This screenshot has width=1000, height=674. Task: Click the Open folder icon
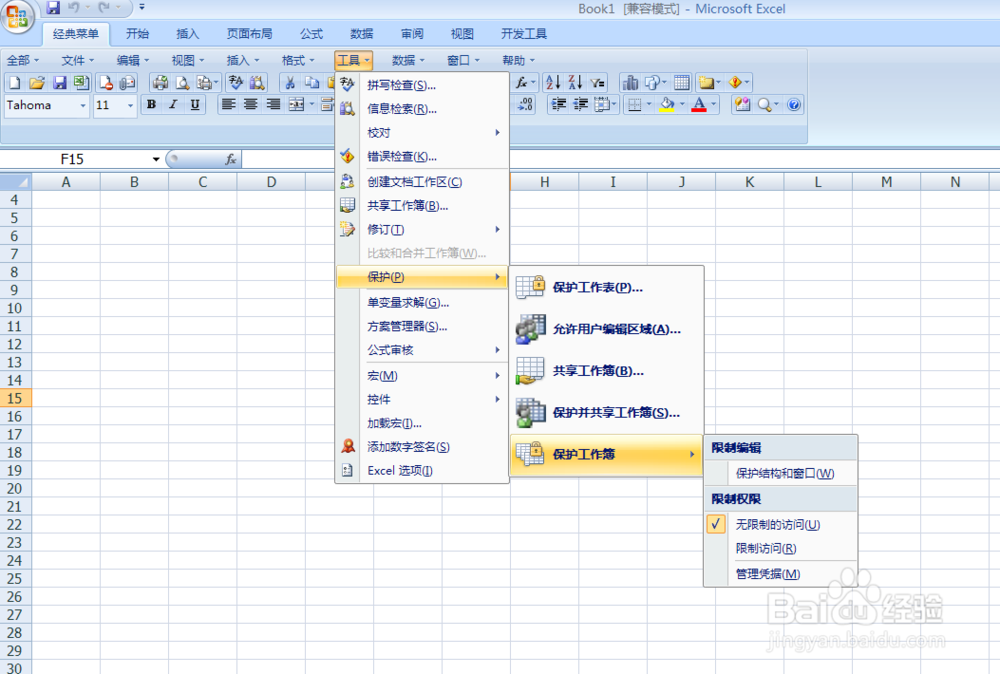[37, 82]
